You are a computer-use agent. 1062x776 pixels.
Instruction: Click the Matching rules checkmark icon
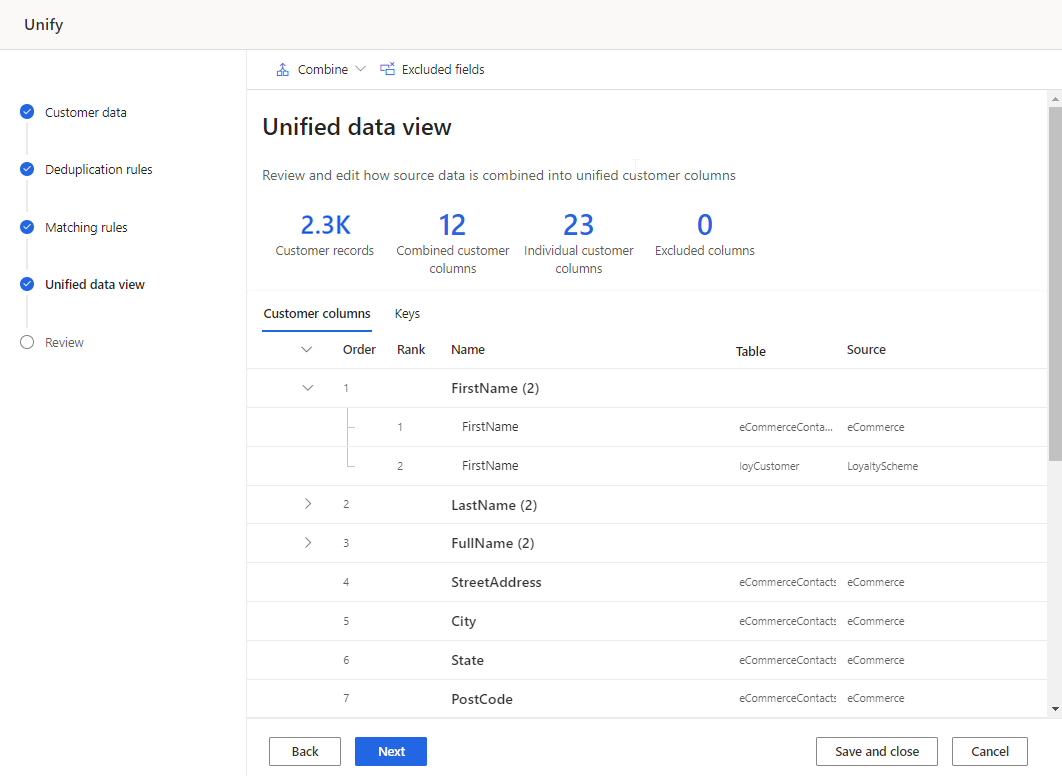point(26,227)
